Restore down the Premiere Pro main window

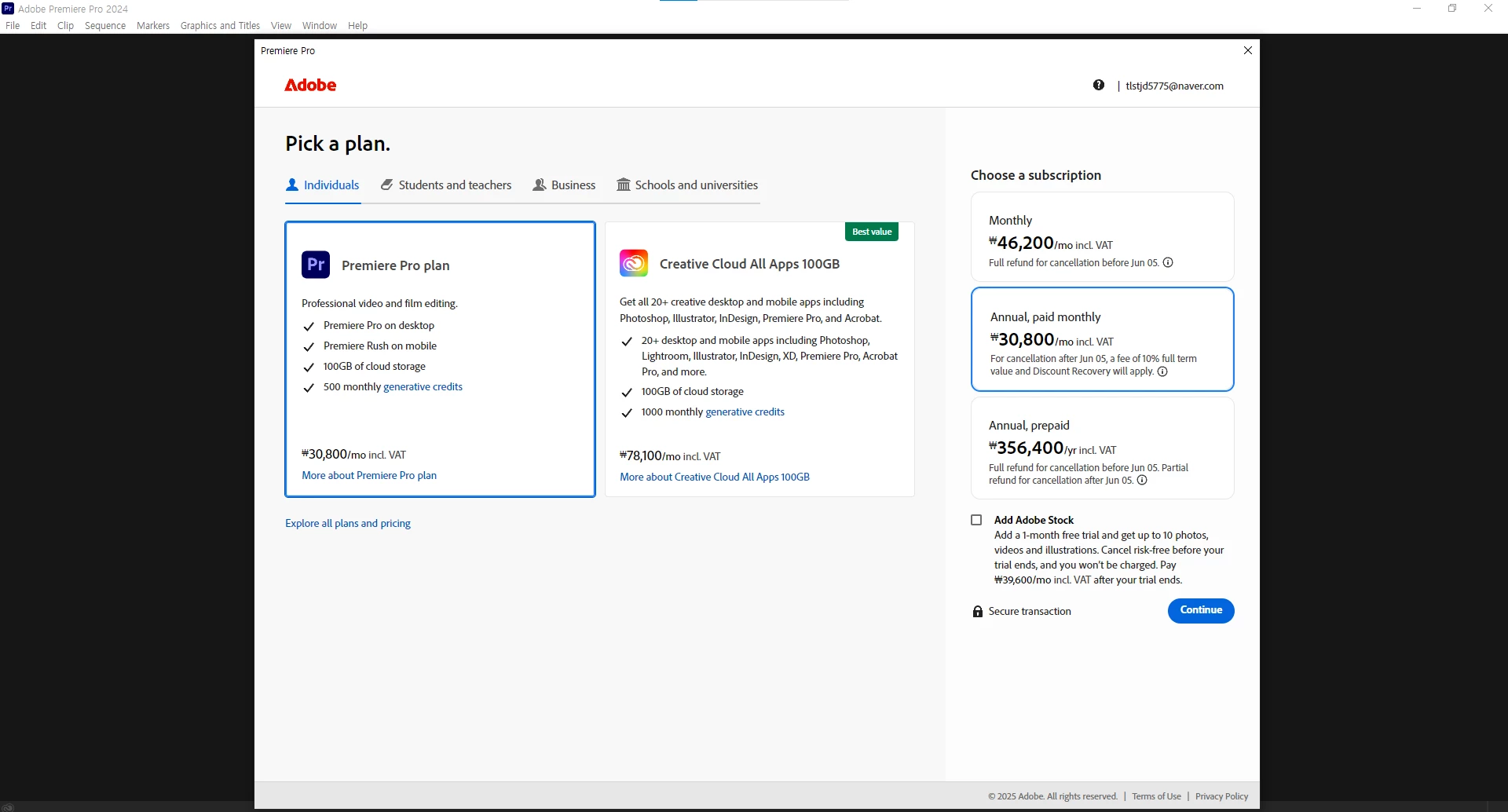[1452, 9]
